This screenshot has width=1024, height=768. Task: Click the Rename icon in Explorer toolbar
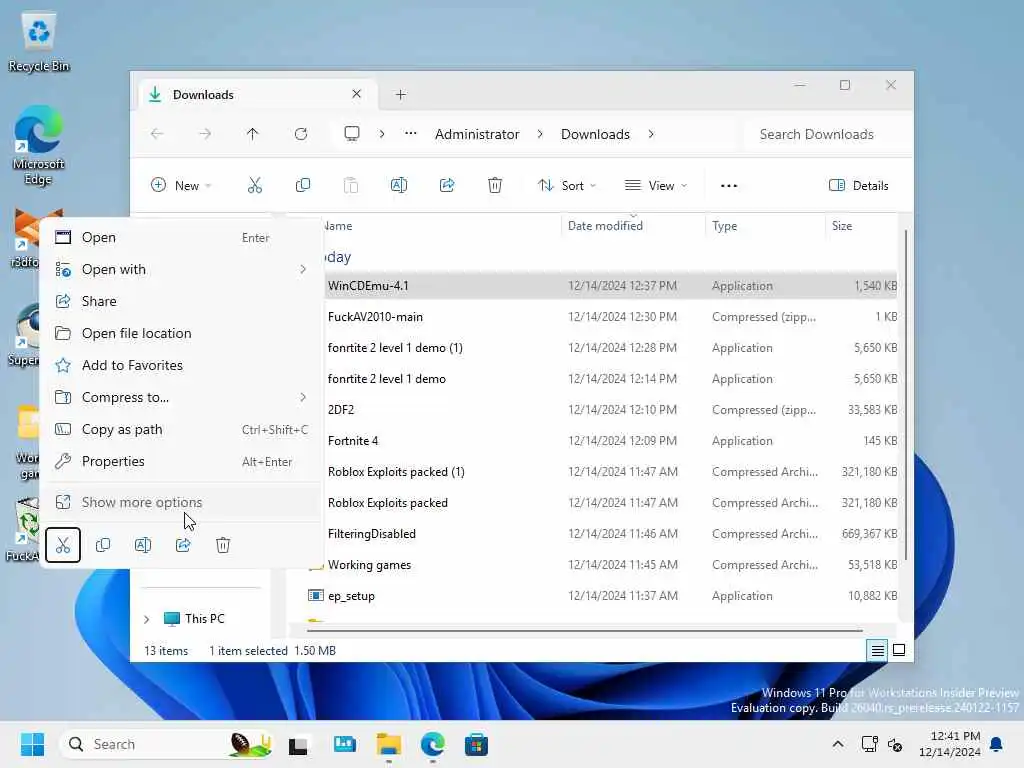coord(398,185)
